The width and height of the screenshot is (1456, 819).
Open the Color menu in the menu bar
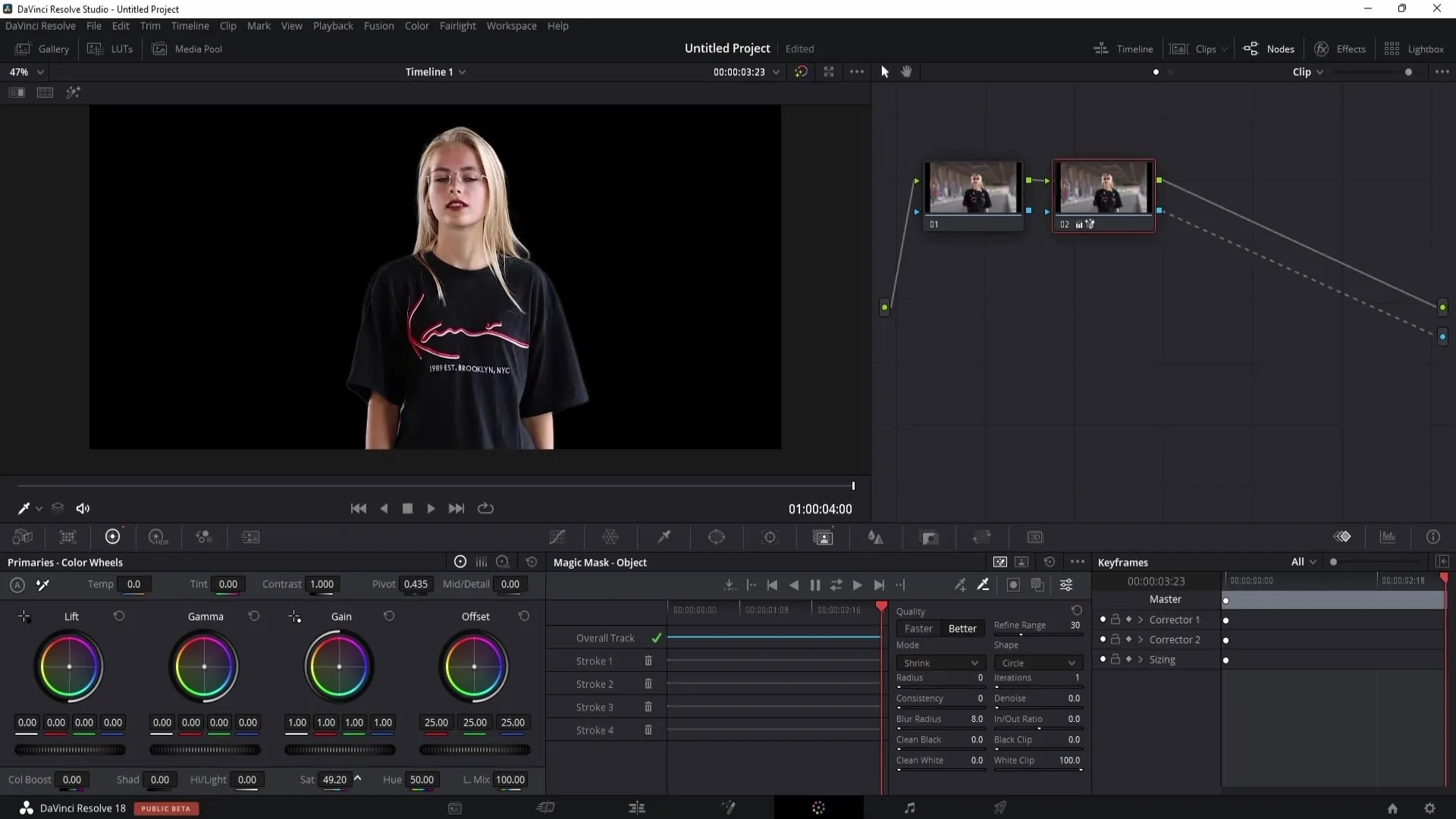point(417,26)
